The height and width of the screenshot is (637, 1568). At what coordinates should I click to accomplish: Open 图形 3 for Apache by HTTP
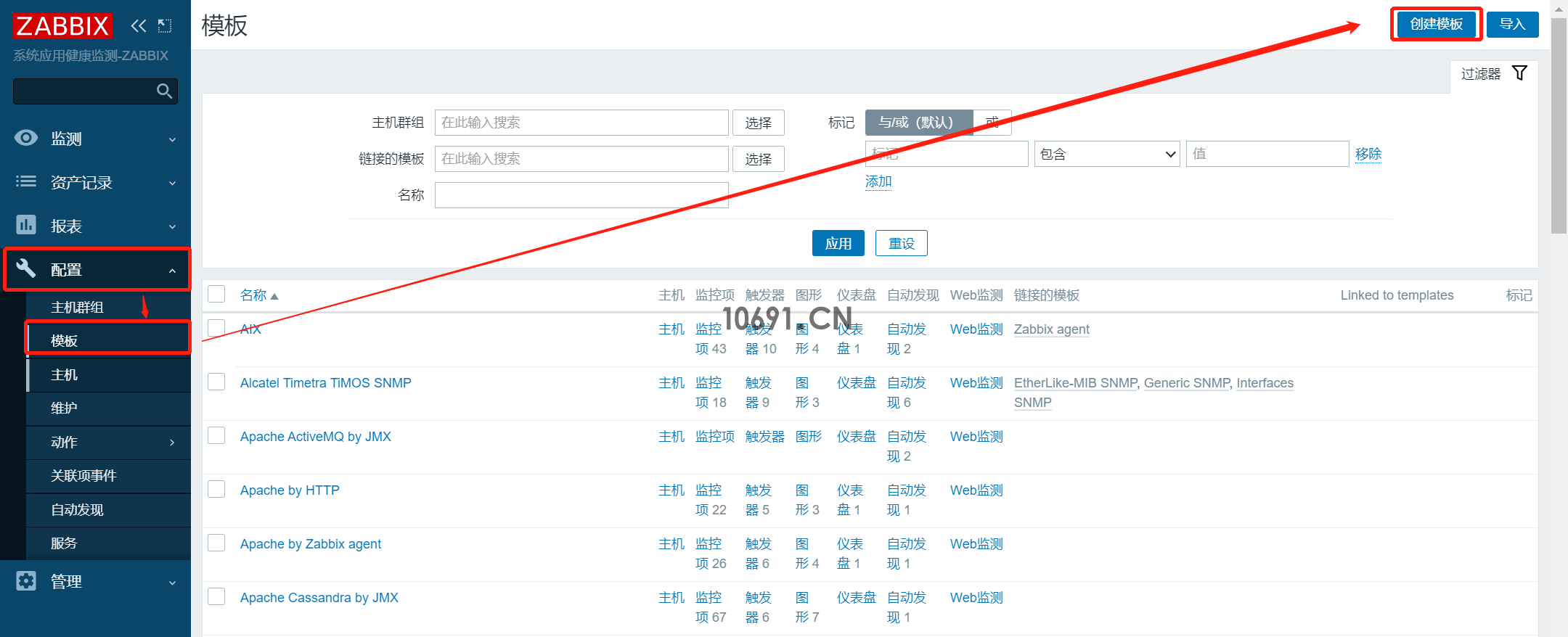[x=807, y=500]
